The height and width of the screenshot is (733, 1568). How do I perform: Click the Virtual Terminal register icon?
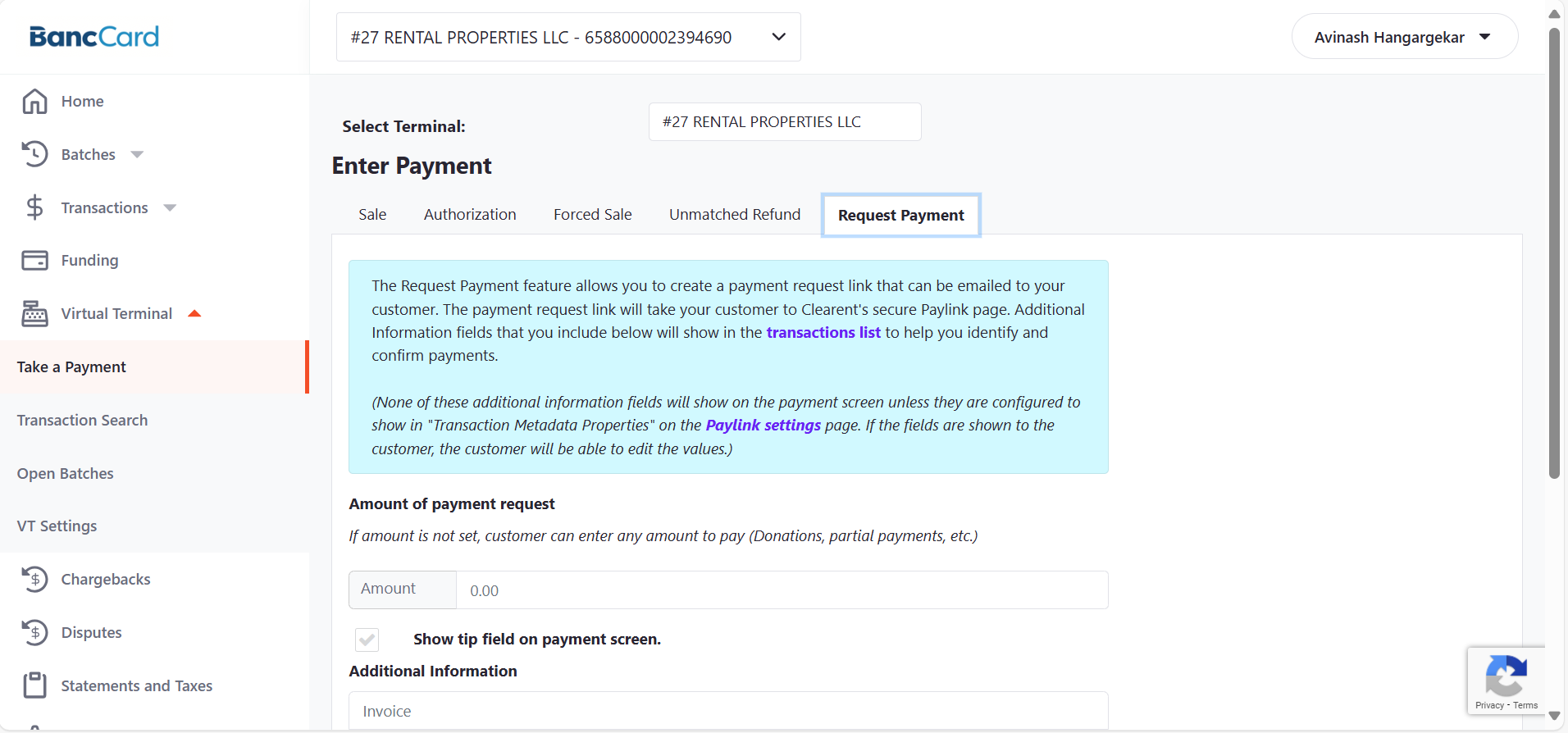tap(34, 313)
